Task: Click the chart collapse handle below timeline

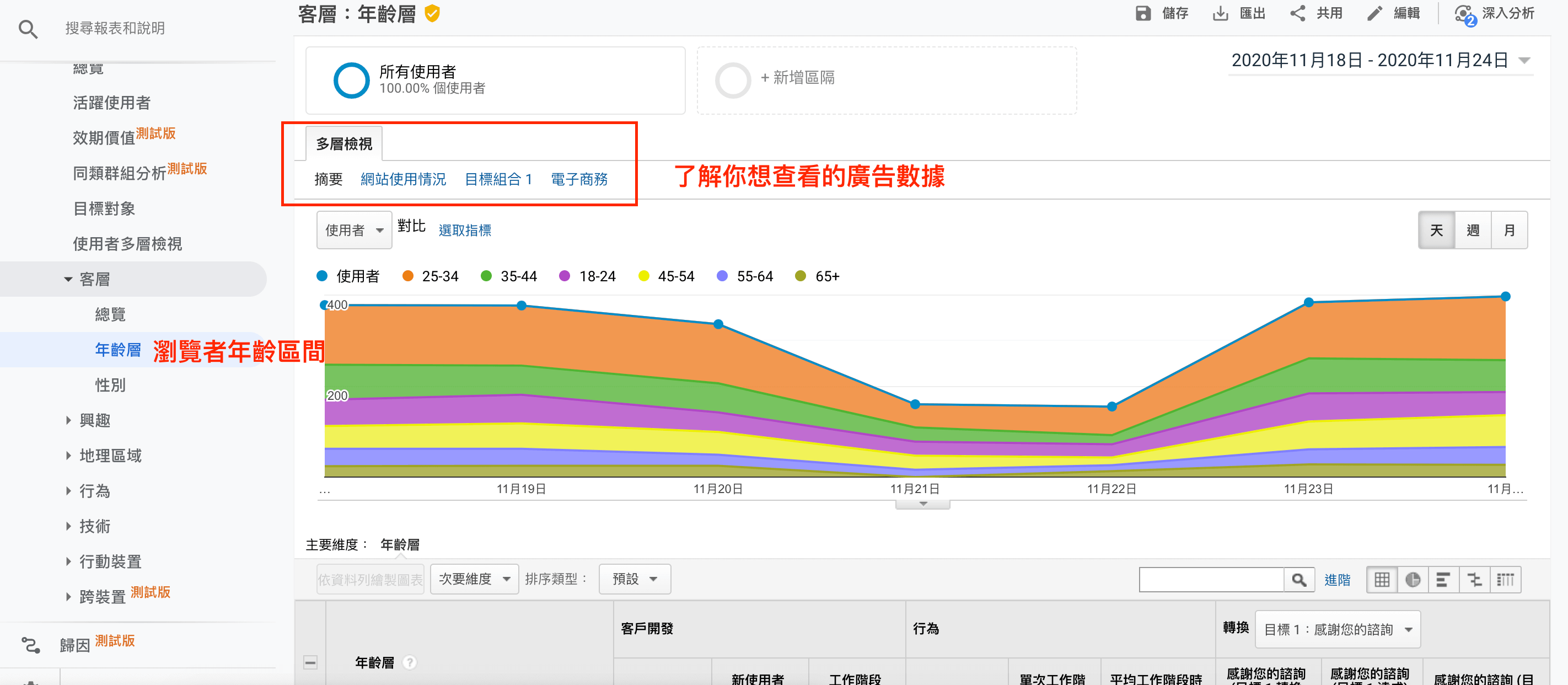Action: [x=923, y=504]
